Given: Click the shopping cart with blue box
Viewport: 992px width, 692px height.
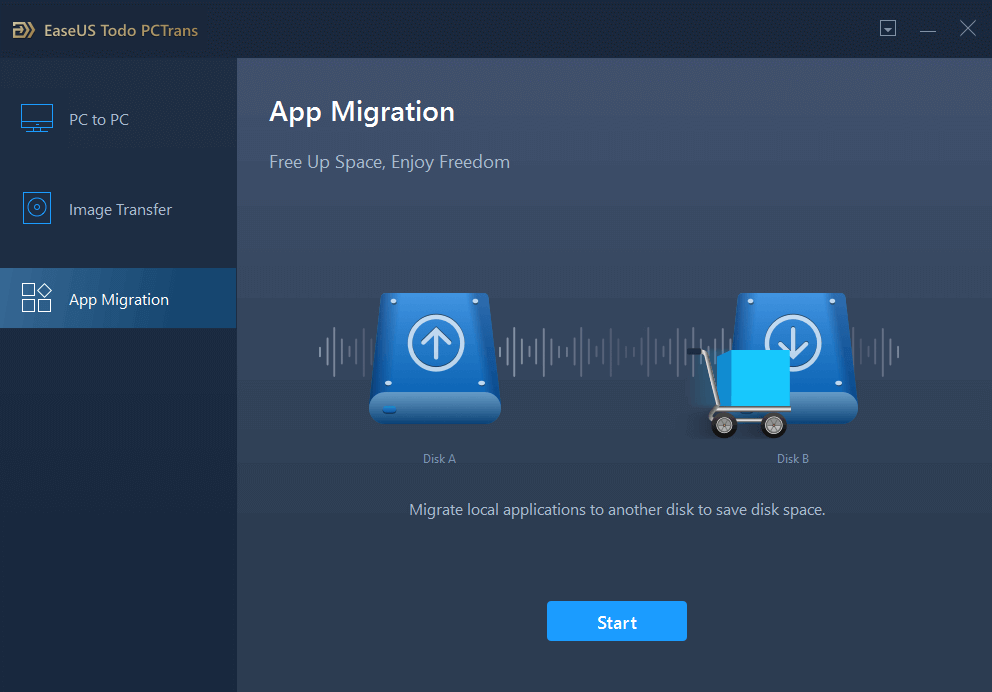Looking at the screenshot, I should coord(741,392).
